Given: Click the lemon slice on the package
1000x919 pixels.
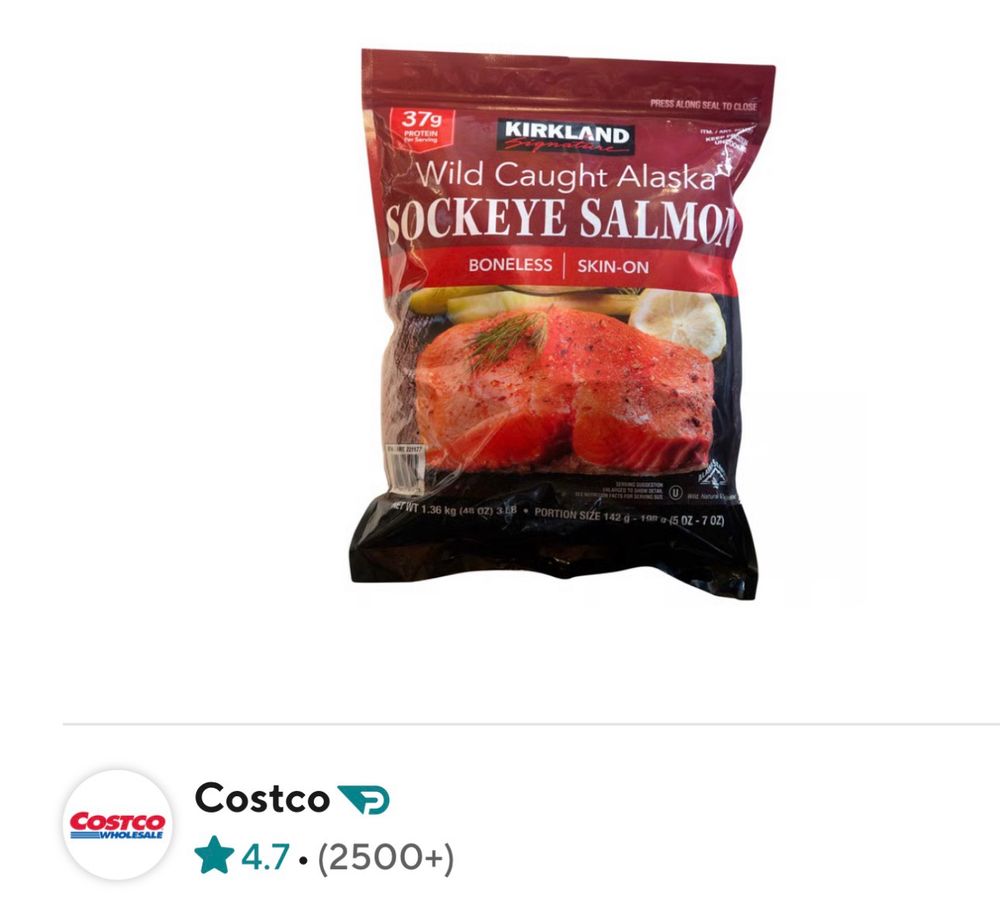Looking at the screenshot, I should [x=680, y=321].
